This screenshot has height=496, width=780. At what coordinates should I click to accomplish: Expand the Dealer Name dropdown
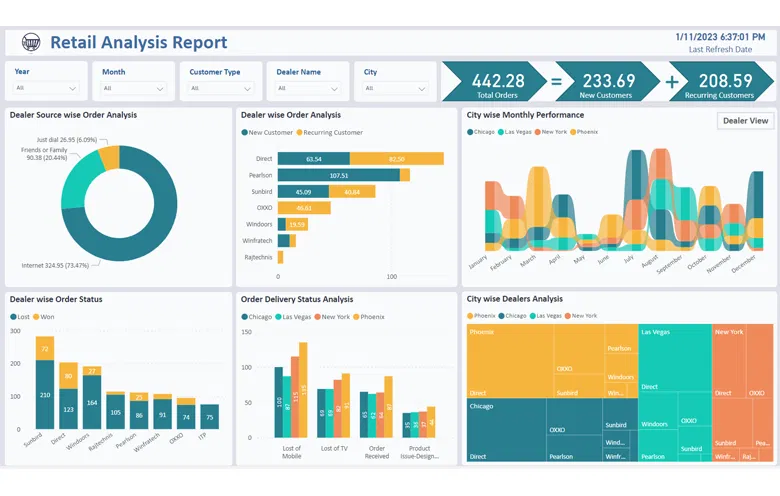310,88
